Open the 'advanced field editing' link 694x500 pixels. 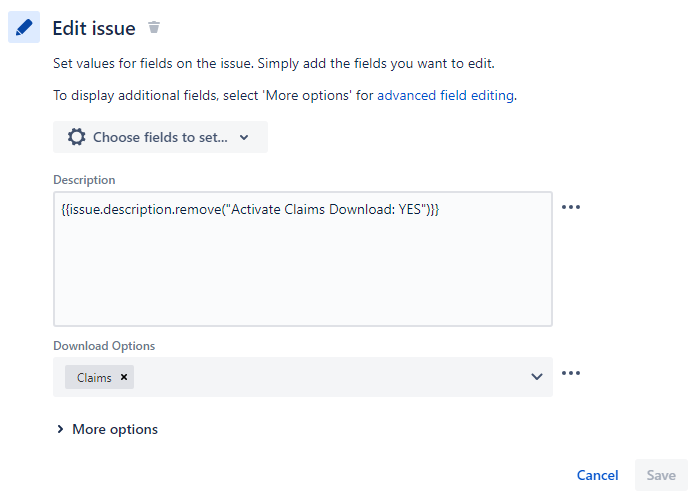coord(445,95)
